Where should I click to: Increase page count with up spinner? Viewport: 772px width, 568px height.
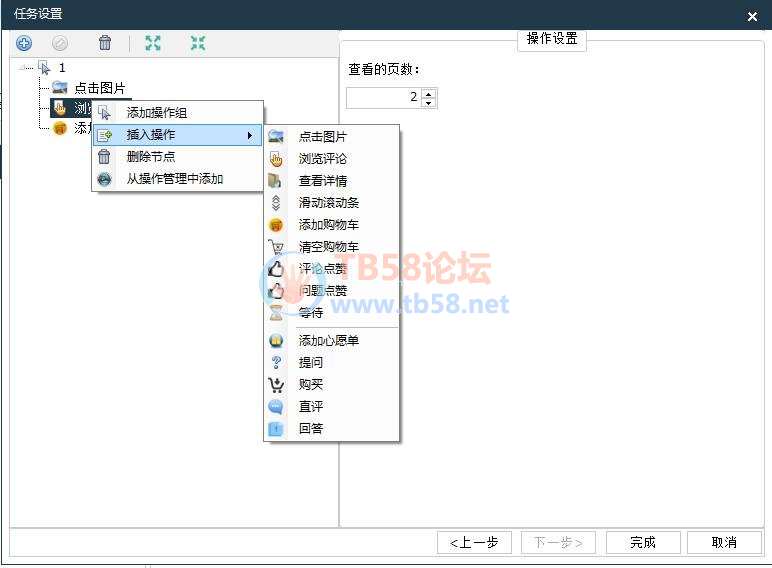[x=429, y=93]
